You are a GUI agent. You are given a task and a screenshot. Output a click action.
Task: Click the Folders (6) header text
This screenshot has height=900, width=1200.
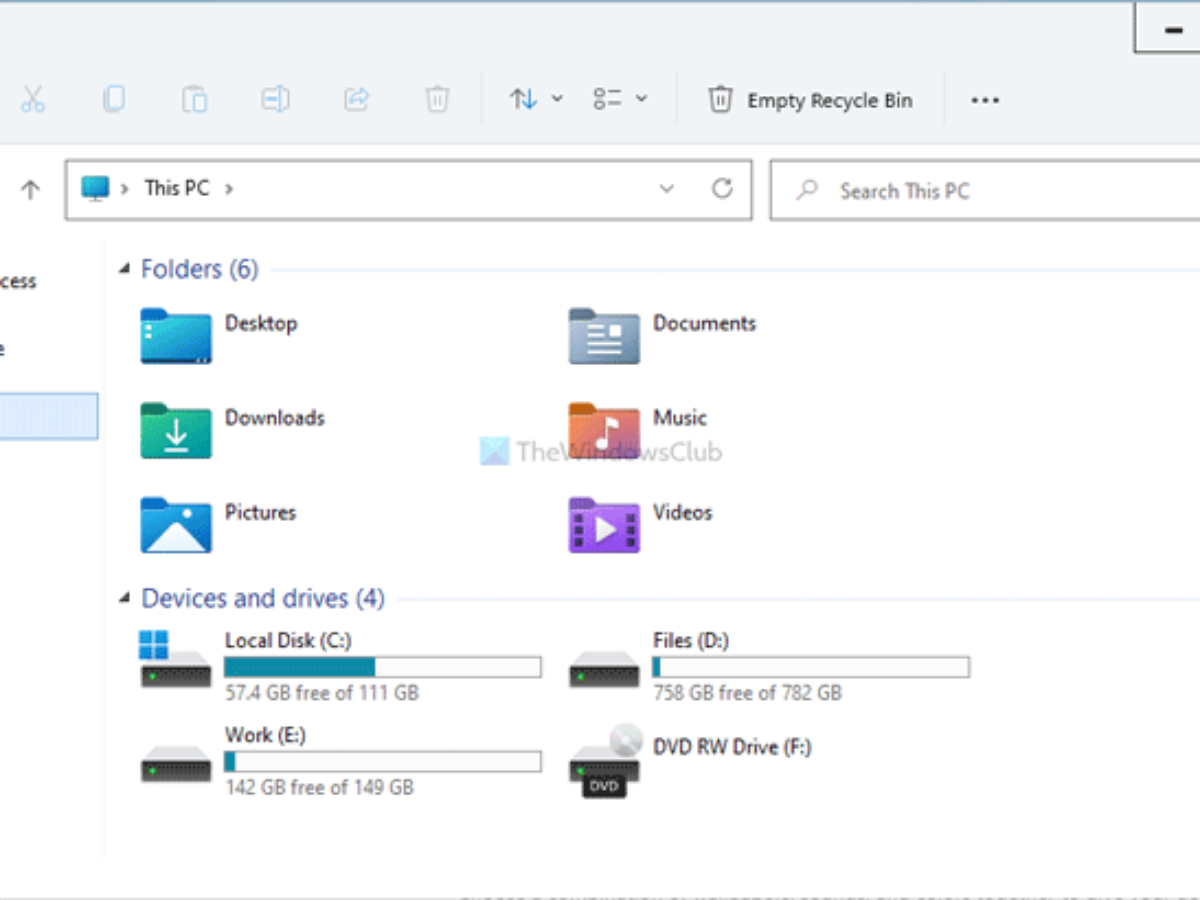[200, 269]
